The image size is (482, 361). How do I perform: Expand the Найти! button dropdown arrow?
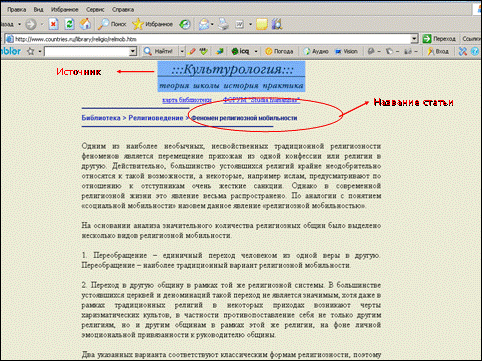pos(182,51)
